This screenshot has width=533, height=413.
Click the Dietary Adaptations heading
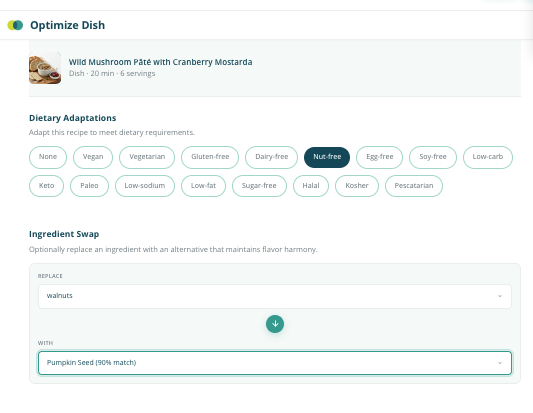[73, 118]
